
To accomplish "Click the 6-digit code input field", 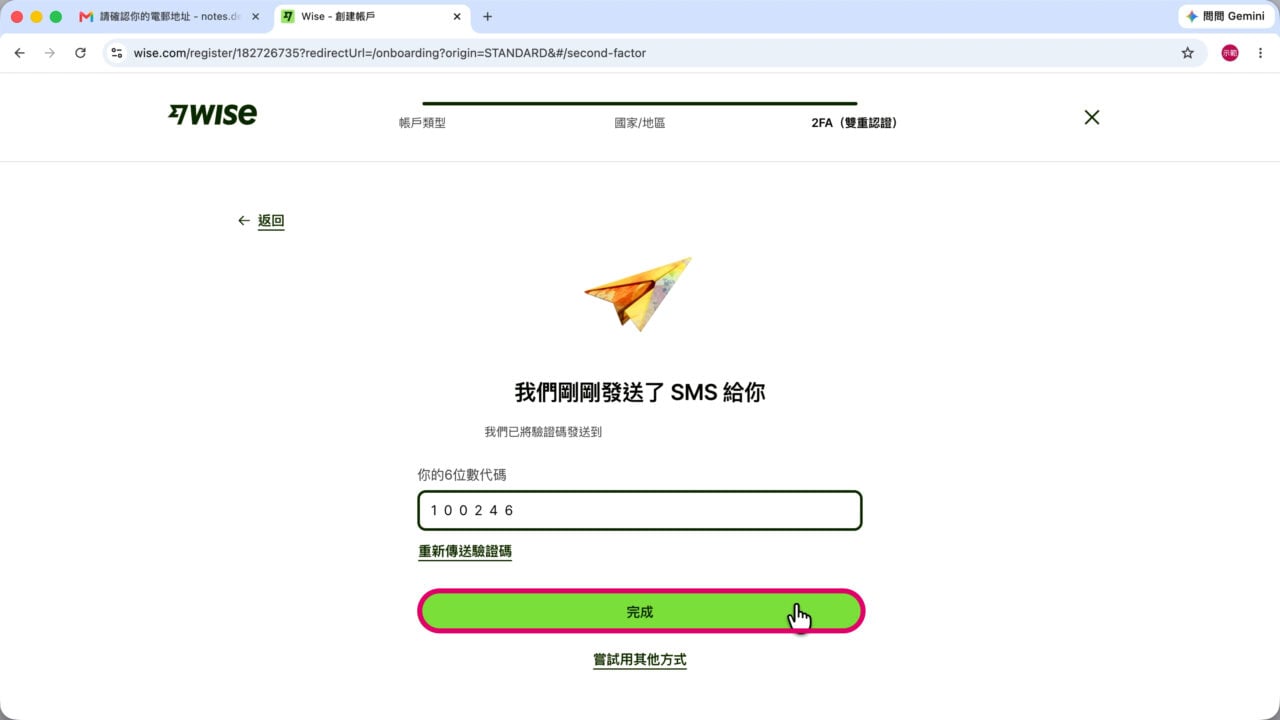I will tap(640, 510).
